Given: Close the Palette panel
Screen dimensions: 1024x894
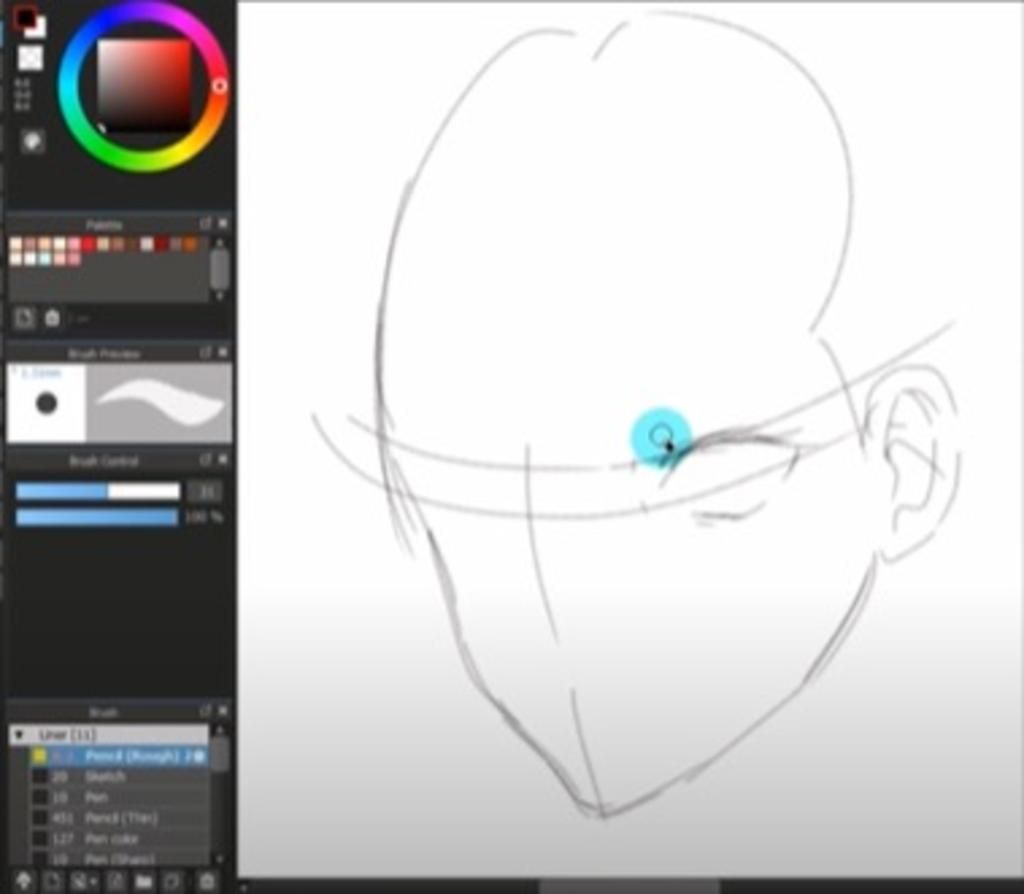Looking at the screenshot, I should pos(223,224).
